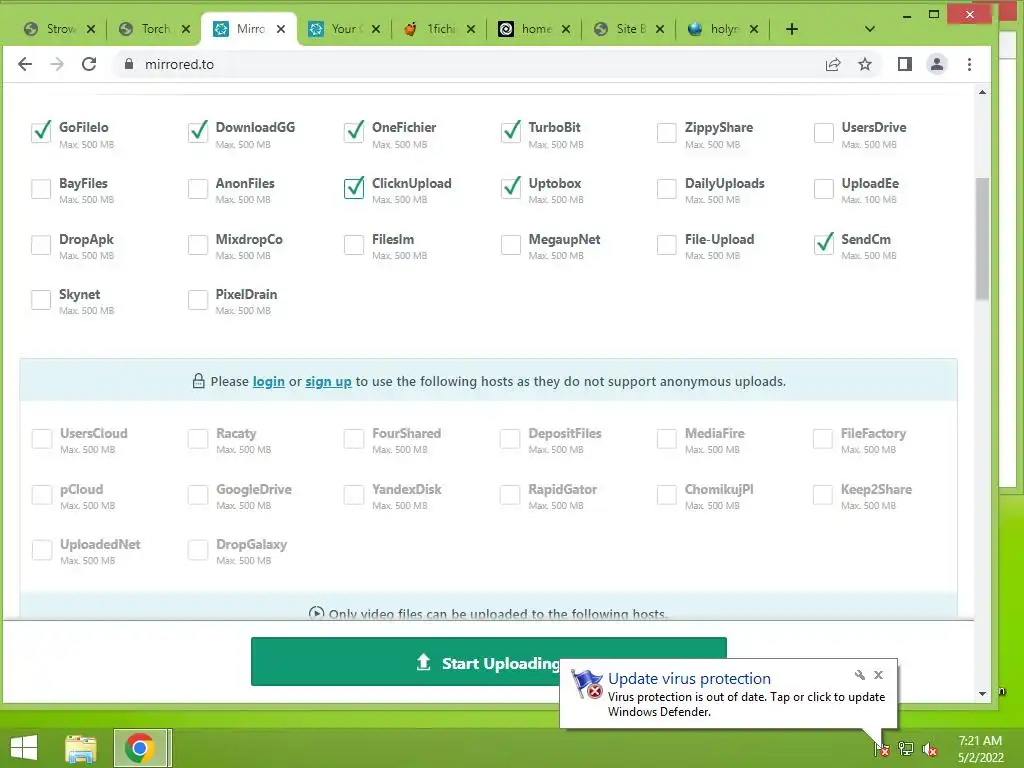Enable MegaupNet host checkbox

(x=511, y=245)
